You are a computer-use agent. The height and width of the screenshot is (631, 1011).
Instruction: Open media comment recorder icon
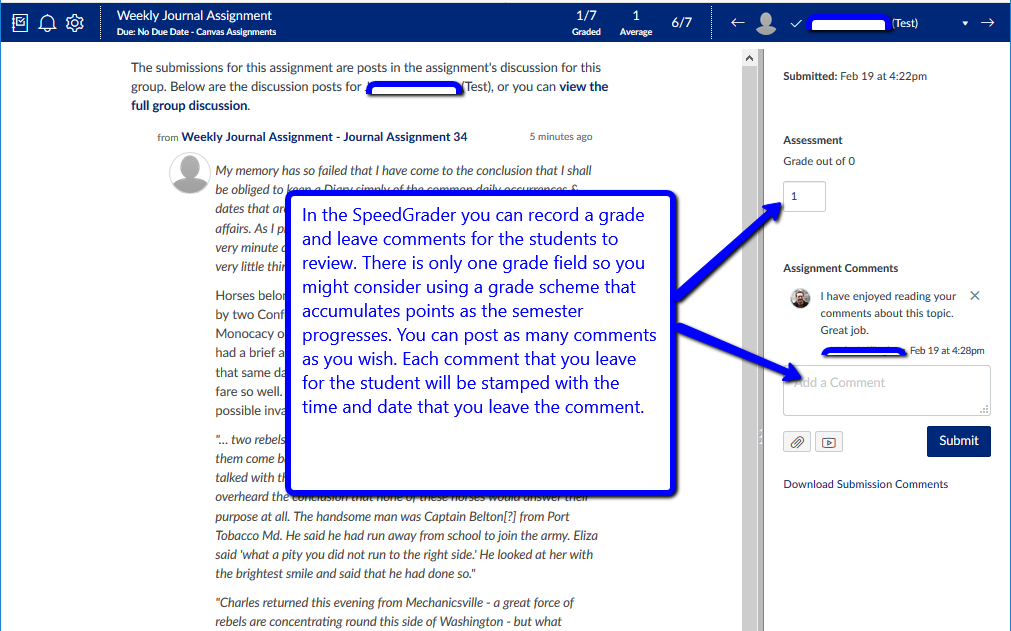[x=829, y=442]
